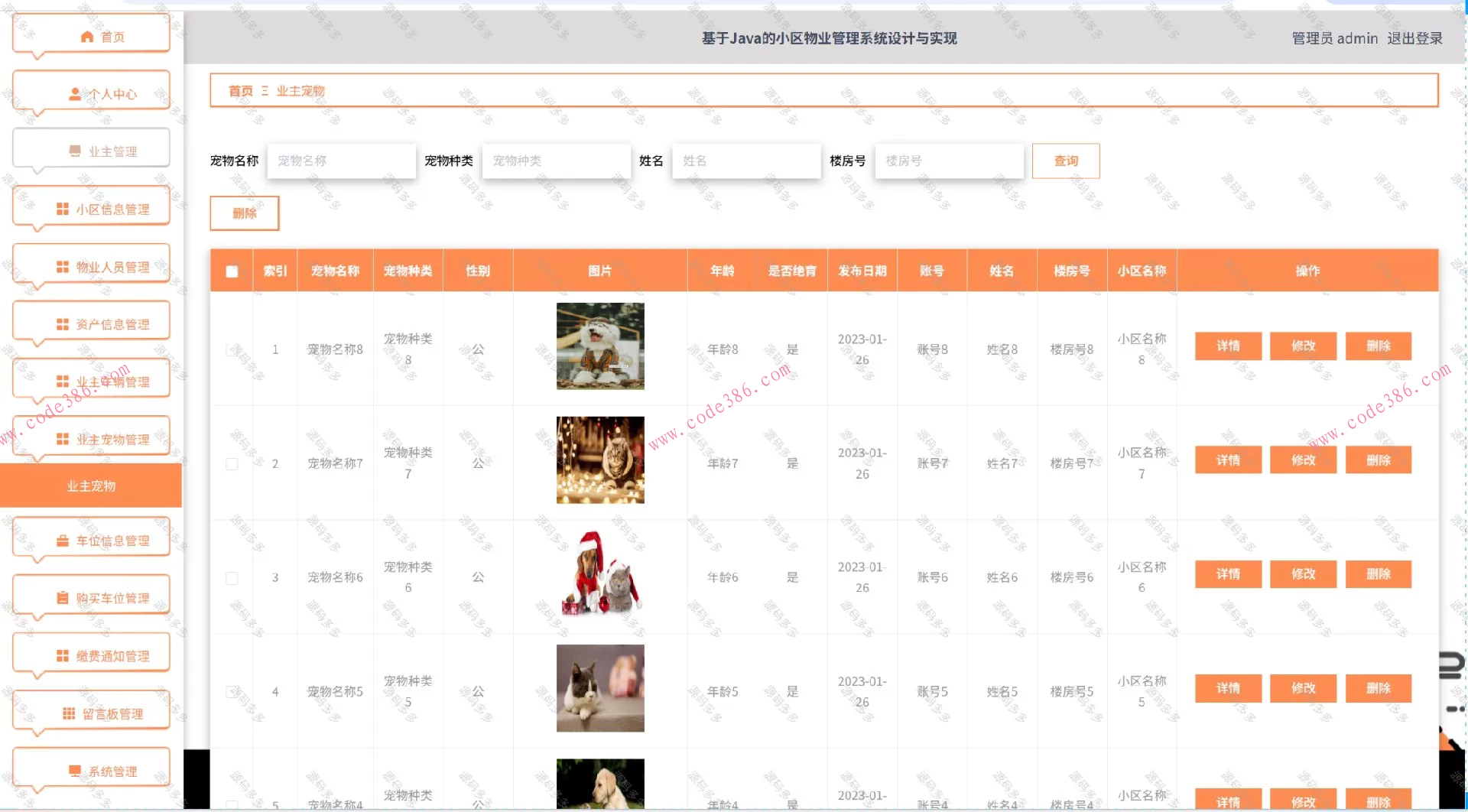Check the checkbox for row 宠物名称8

[232, 349]
